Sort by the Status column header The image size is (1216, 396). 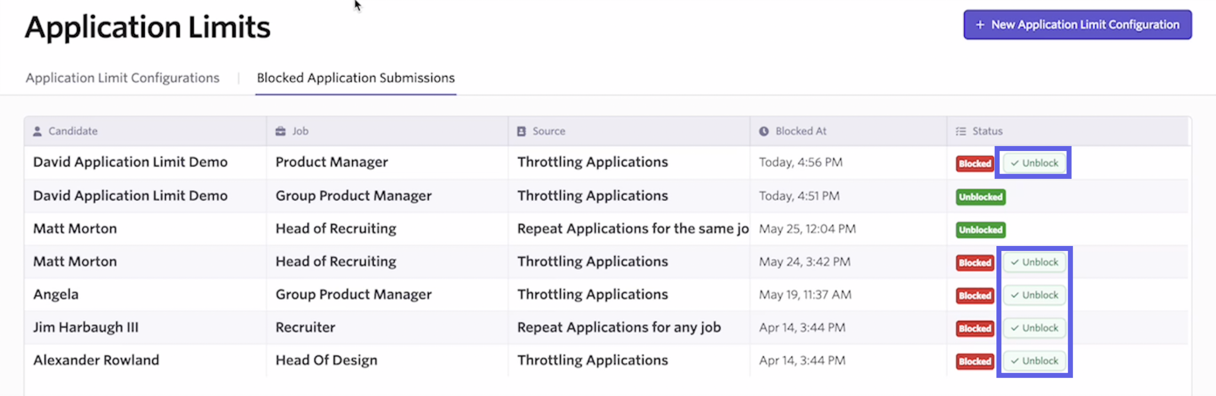[1068, 131]
